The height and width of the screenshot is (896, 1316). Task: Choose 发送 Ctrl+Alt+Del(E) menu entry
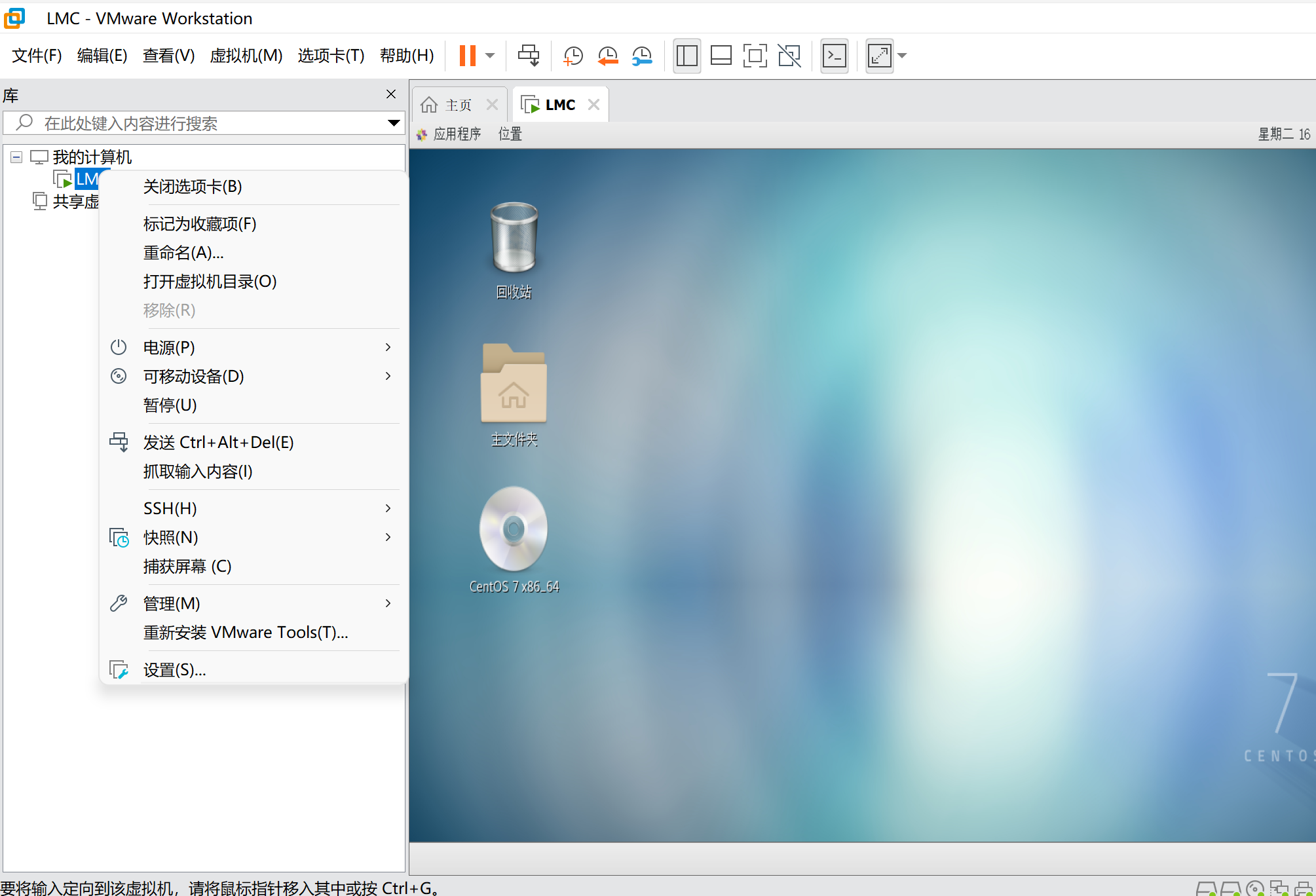[x=253, y=442]
